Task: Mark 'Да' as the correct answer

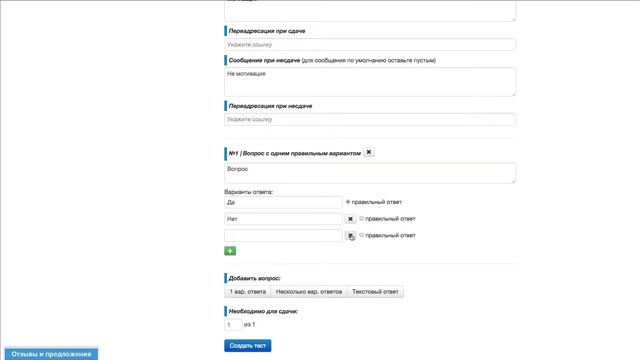Action: [x=348, y=202]
